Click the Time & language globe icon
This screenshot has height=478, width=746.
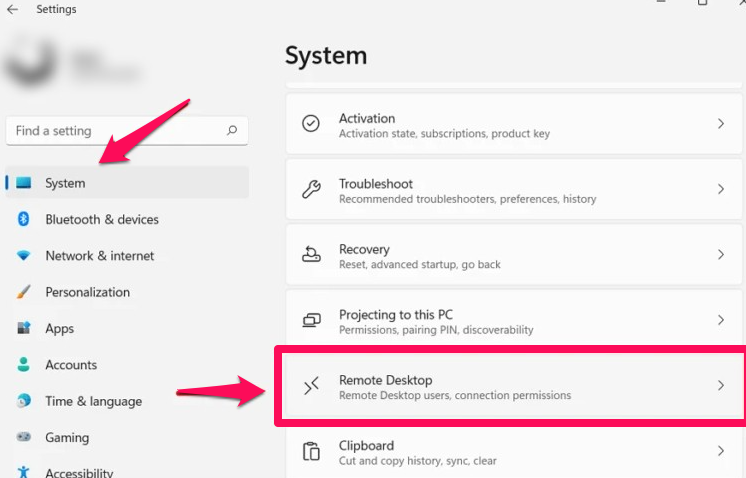(x=23, y=400)
